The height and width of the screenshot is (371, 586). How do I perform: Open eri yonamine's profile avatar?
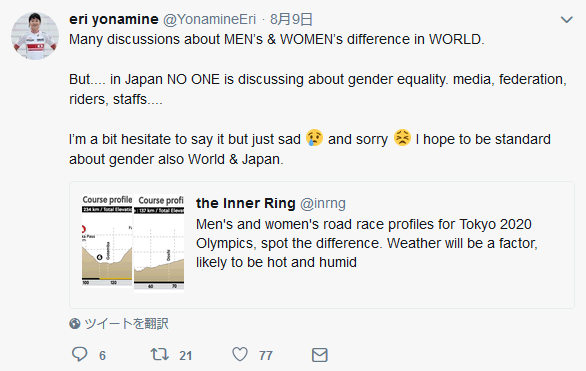click(35, 36)
